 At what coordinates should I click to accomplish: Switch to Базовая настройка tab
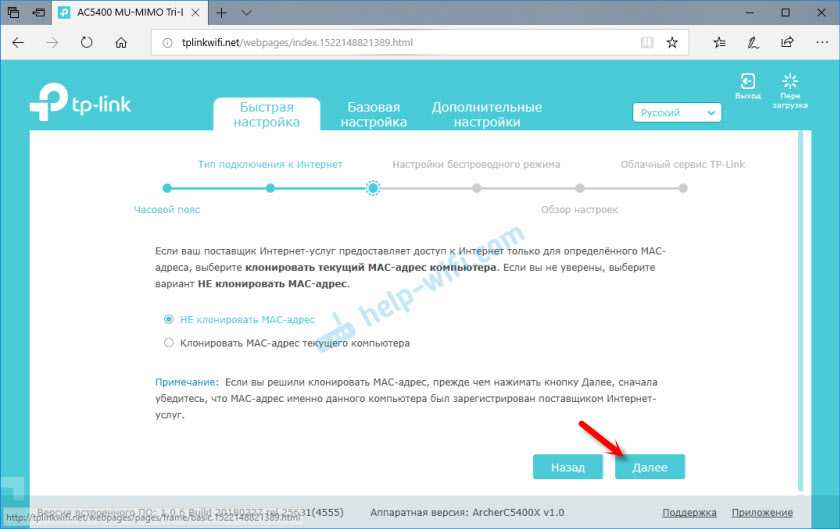[x=373, y=114]
